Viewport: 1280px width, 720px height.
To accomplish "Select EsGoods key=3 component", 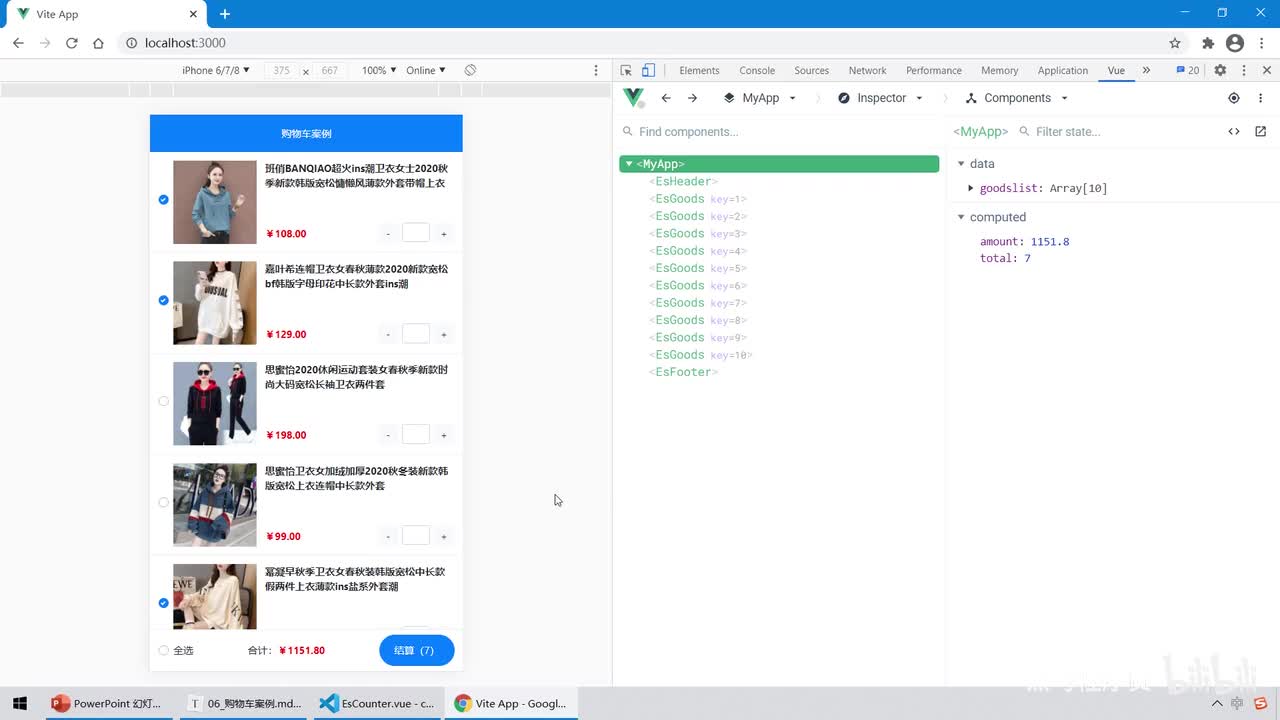I will coord(698,233).
